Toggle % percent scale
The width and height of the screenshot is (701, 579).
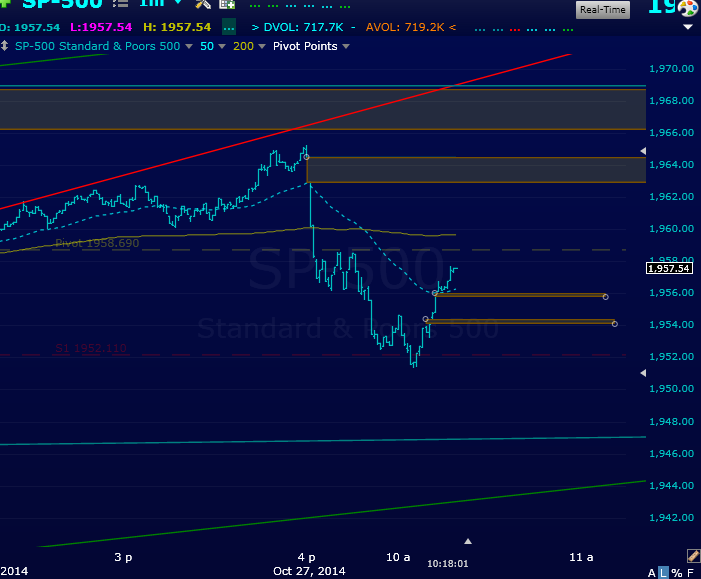pos(677,573)
